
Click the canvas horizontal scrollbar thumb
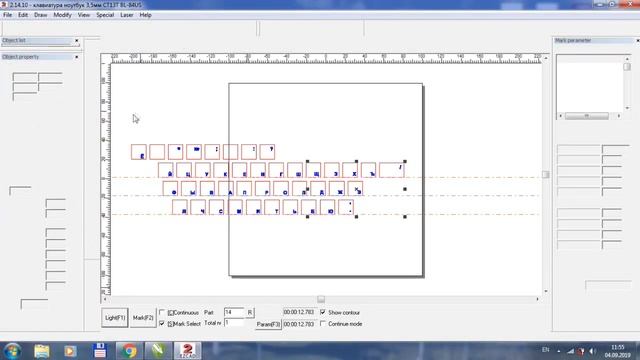321,299
